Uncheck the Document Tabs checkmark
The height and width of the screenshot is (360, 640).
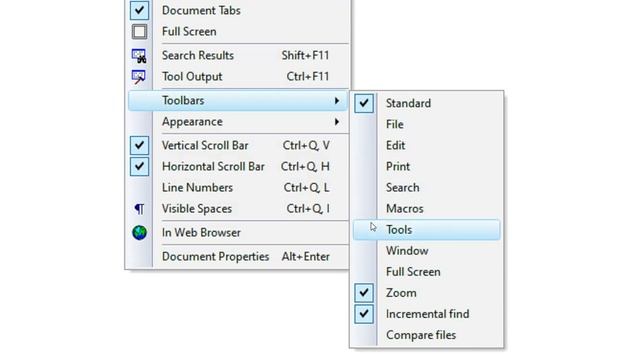click(139, 10)
